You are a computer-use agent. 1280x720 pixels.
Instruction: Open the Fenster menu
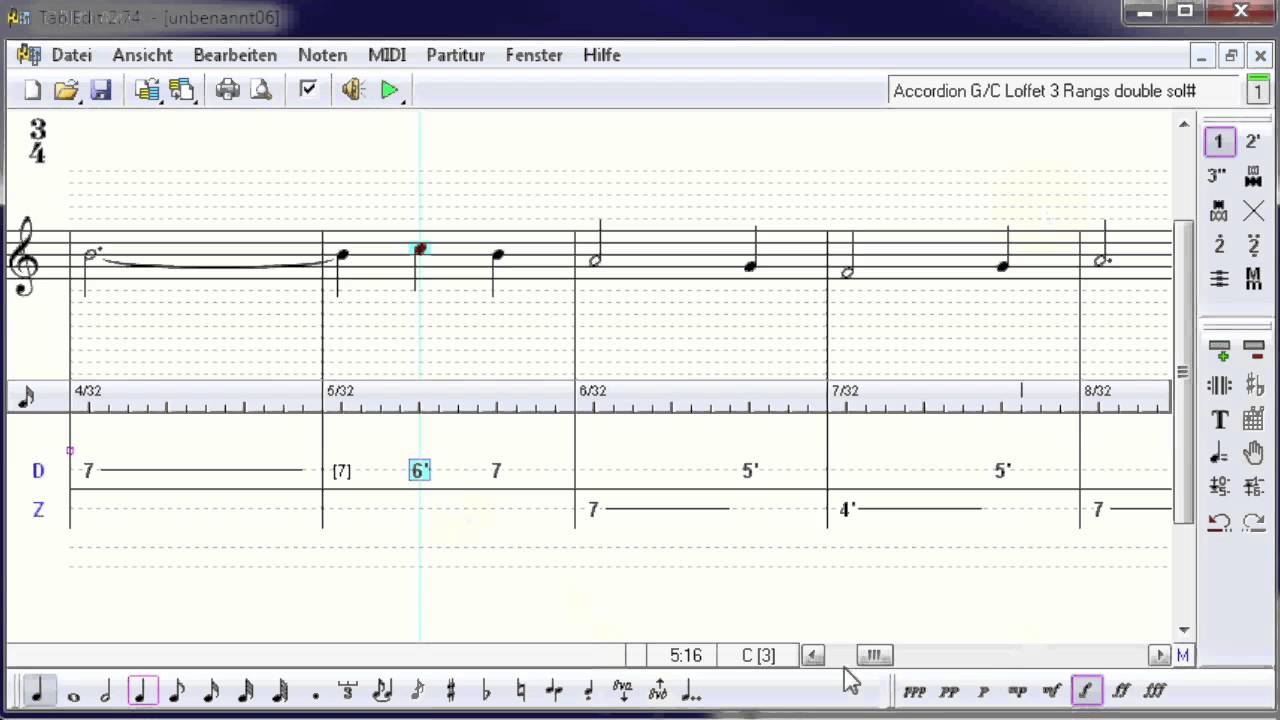(x=534, y=55)
